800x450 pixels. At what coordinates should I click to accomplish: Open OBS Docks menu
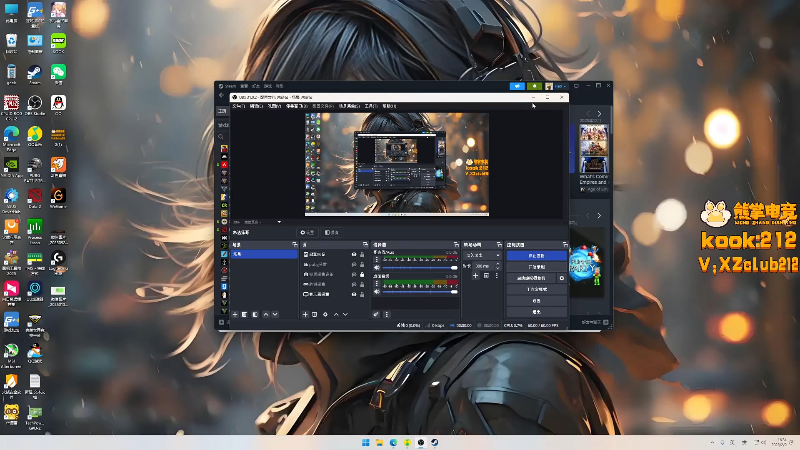pyautogui.click(x=296, y=106)
